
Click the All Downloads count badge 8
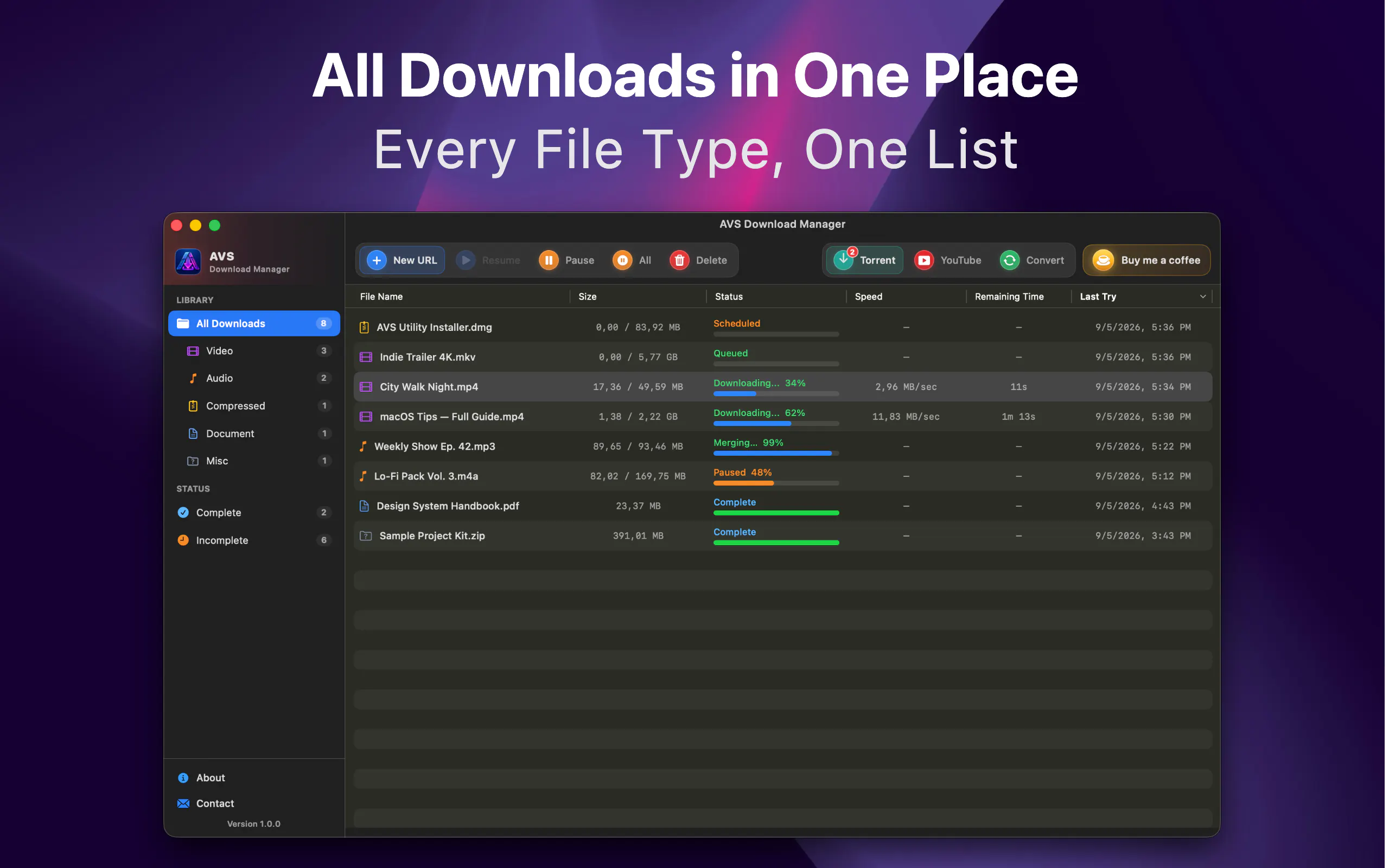[324, 324]
